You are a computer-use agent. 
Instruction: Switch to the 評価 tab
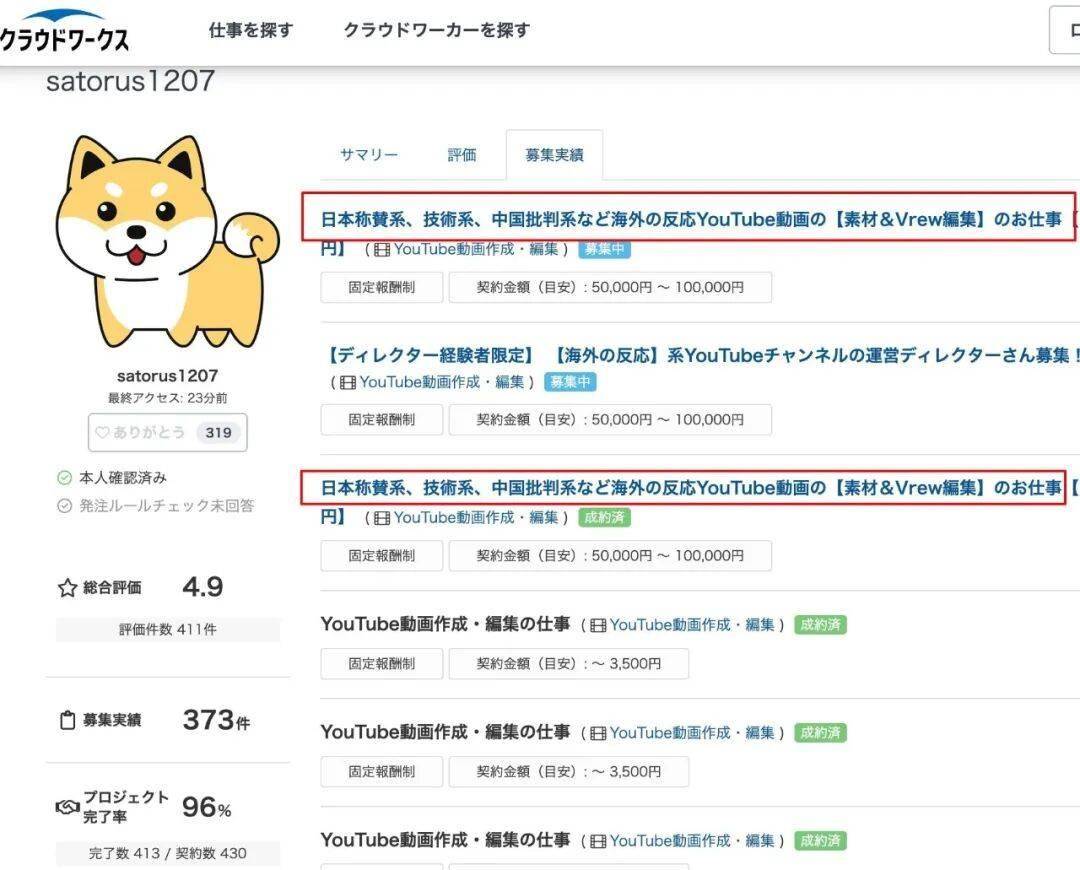click(x=461, y=155)
